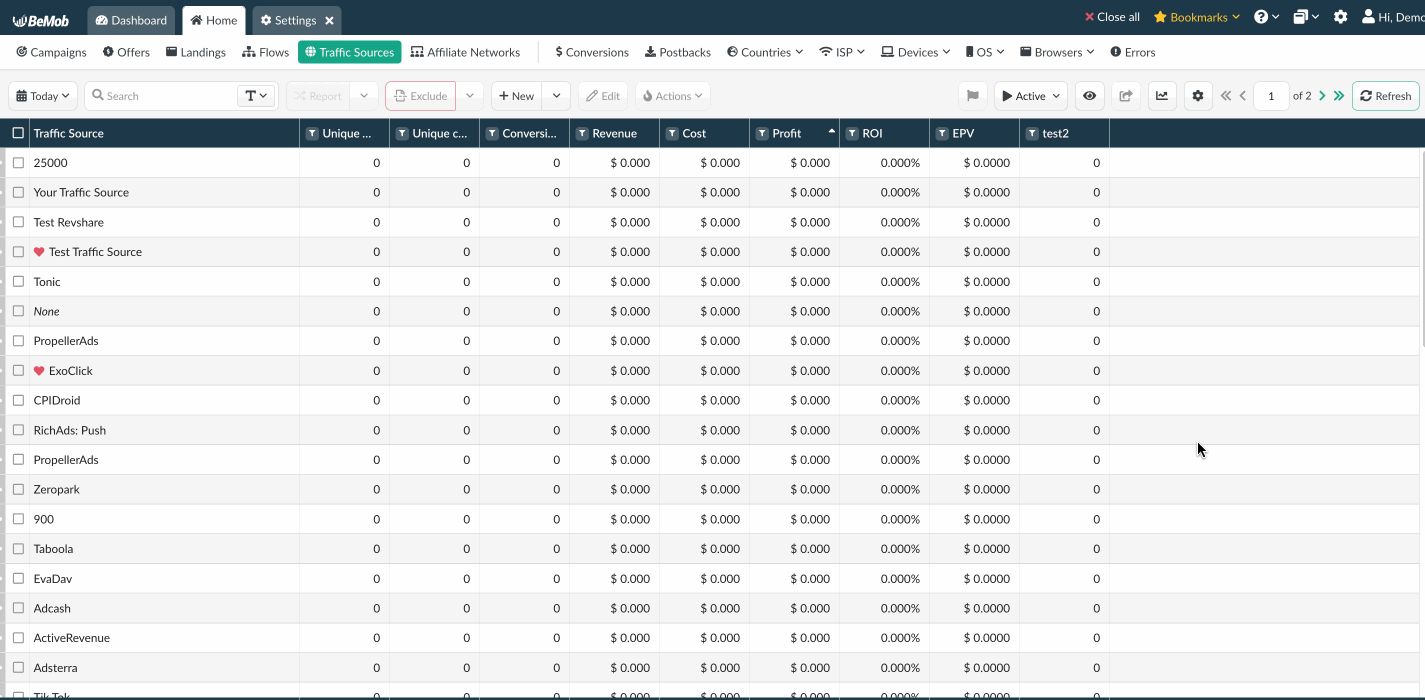Go to first page double arrow
1425x700 pixels.
point(1226,96)
